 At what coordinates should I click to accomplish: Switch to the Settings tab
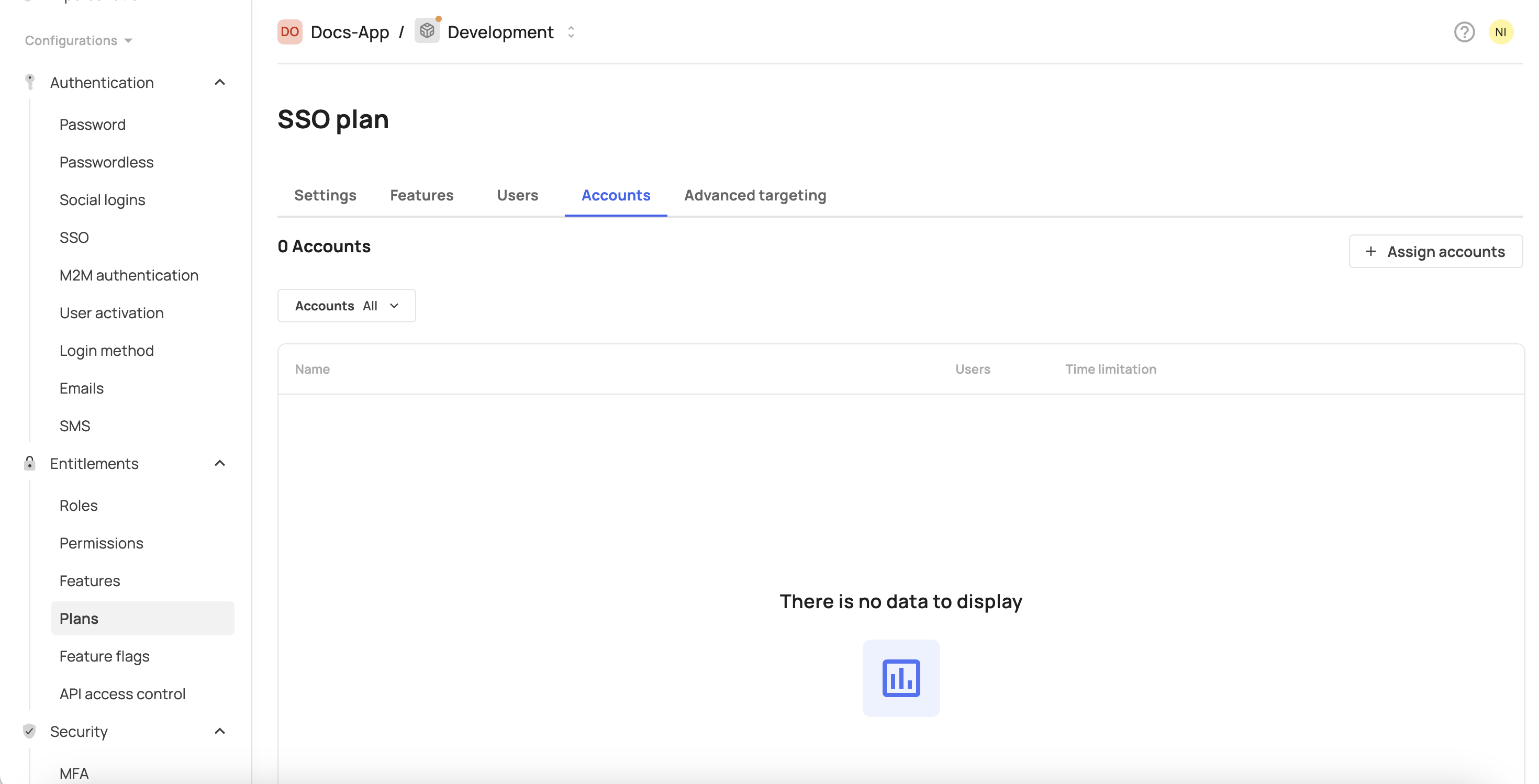(x=325, y=195)
